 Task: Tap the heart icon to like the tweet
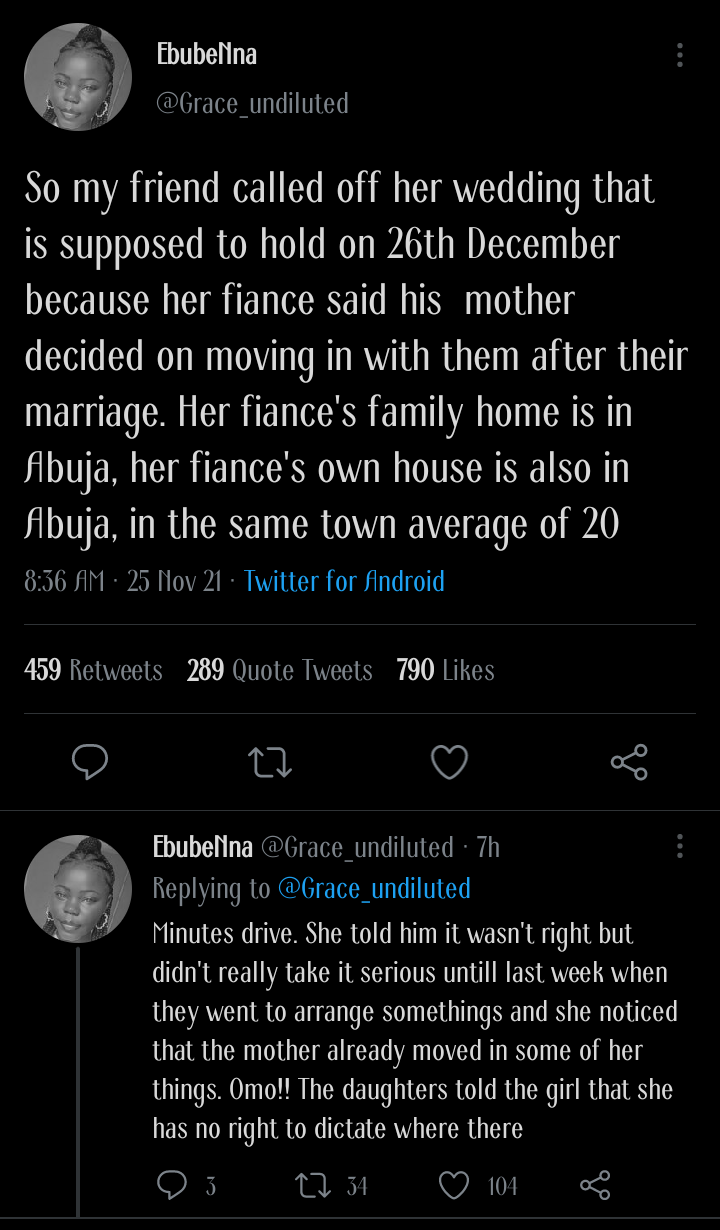pyautogui.click(x=449, y=762)
